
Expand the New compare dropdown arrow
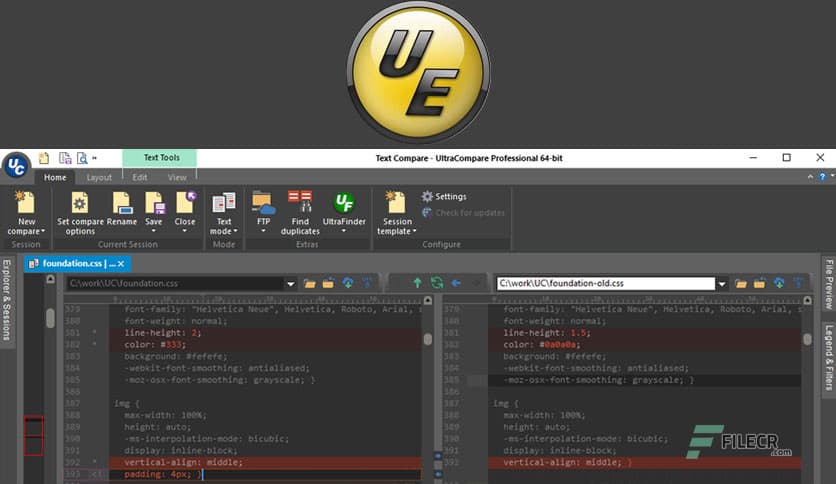(x=43, y=231)
